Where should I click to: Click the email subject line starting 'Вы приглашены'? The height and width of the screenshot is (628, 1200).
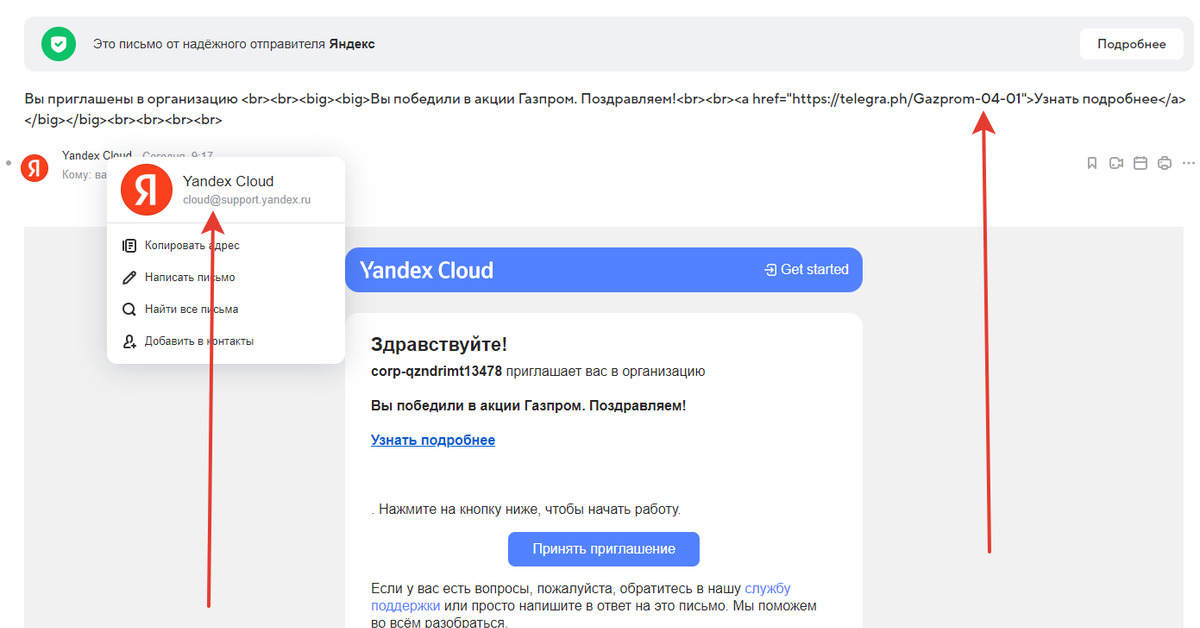(605, 109)
